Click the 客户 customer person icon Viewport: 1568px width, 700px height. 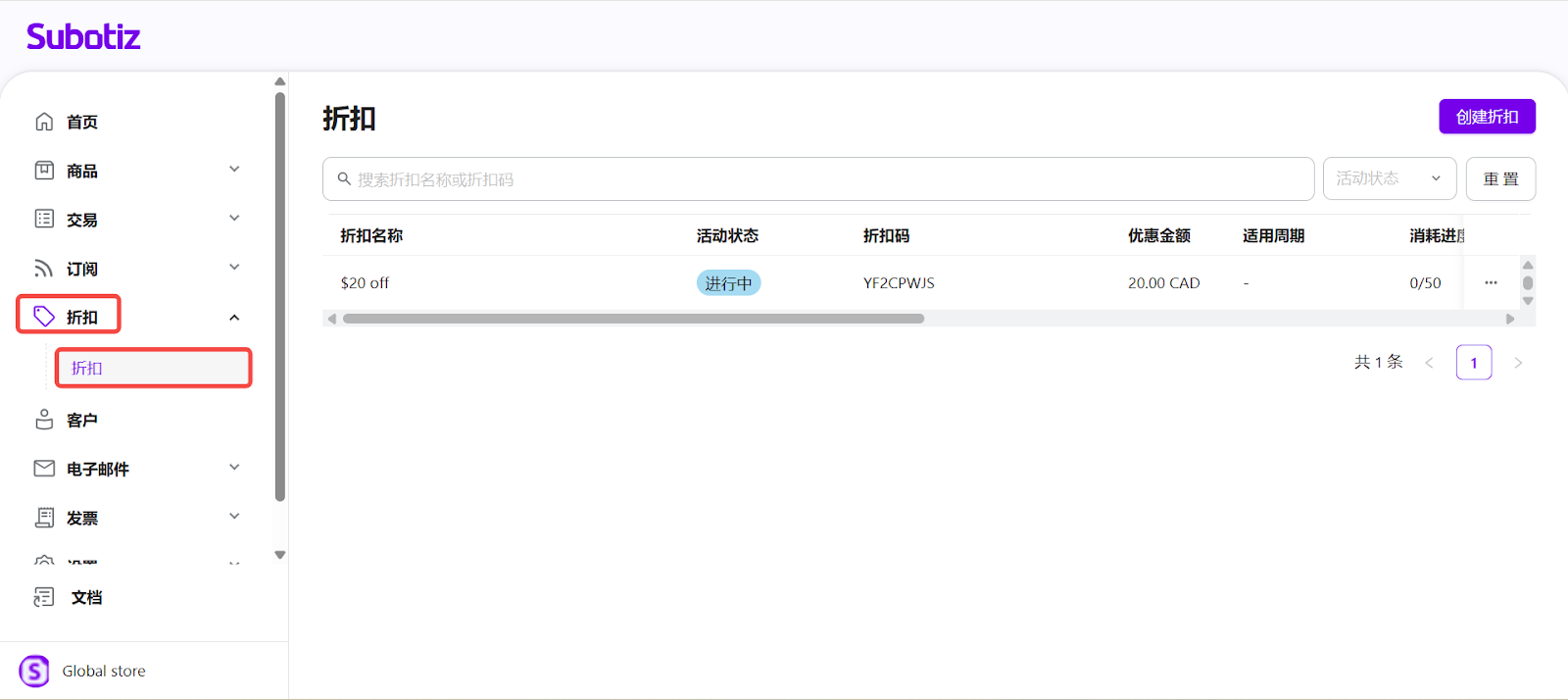click(44, 420)
